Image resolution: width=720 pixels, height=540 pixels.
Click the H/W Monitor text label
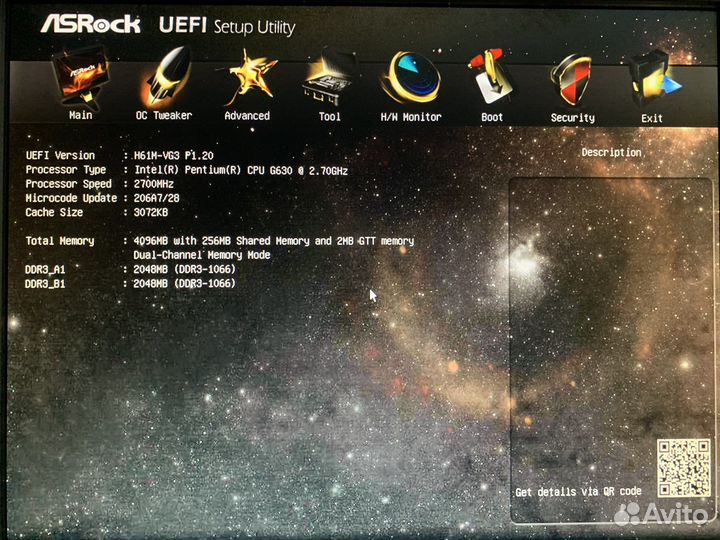[x=410, y=117]
